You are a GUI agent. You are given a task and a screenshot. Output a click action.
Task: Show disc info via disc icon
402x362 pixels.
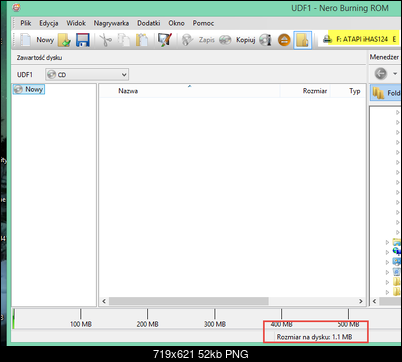pyautogui.click(x=265, y=40)
